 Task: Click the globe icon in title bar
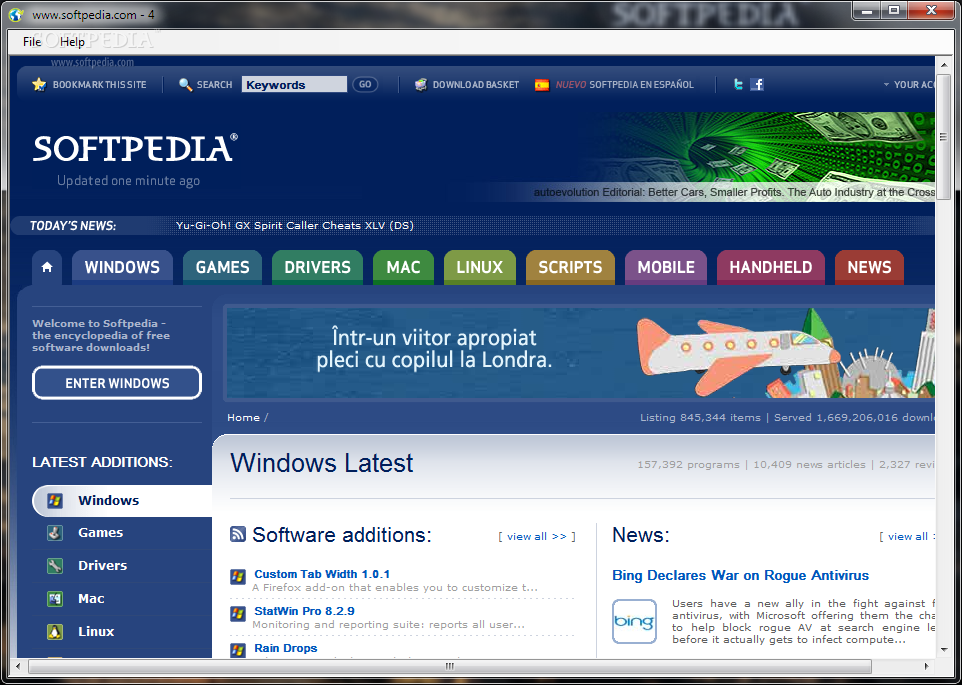point(16,15)
